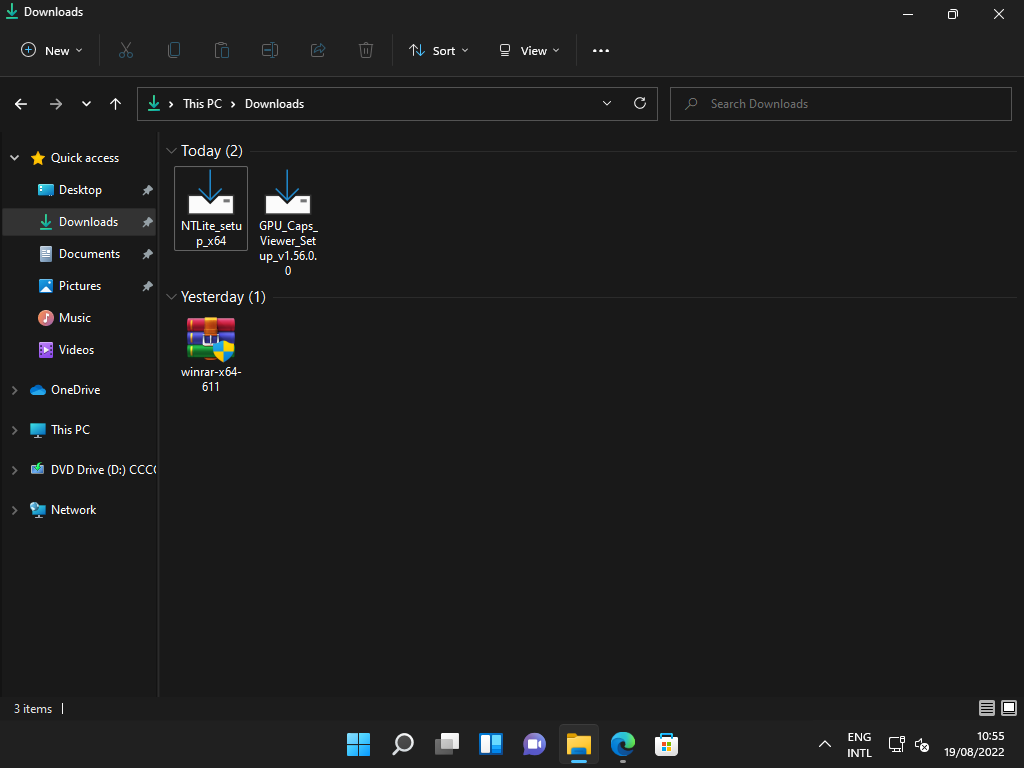The height and width of the screenshot is (768, 1024).
Task: Click the pin icon next to Documents
Action: click(148, 254)
